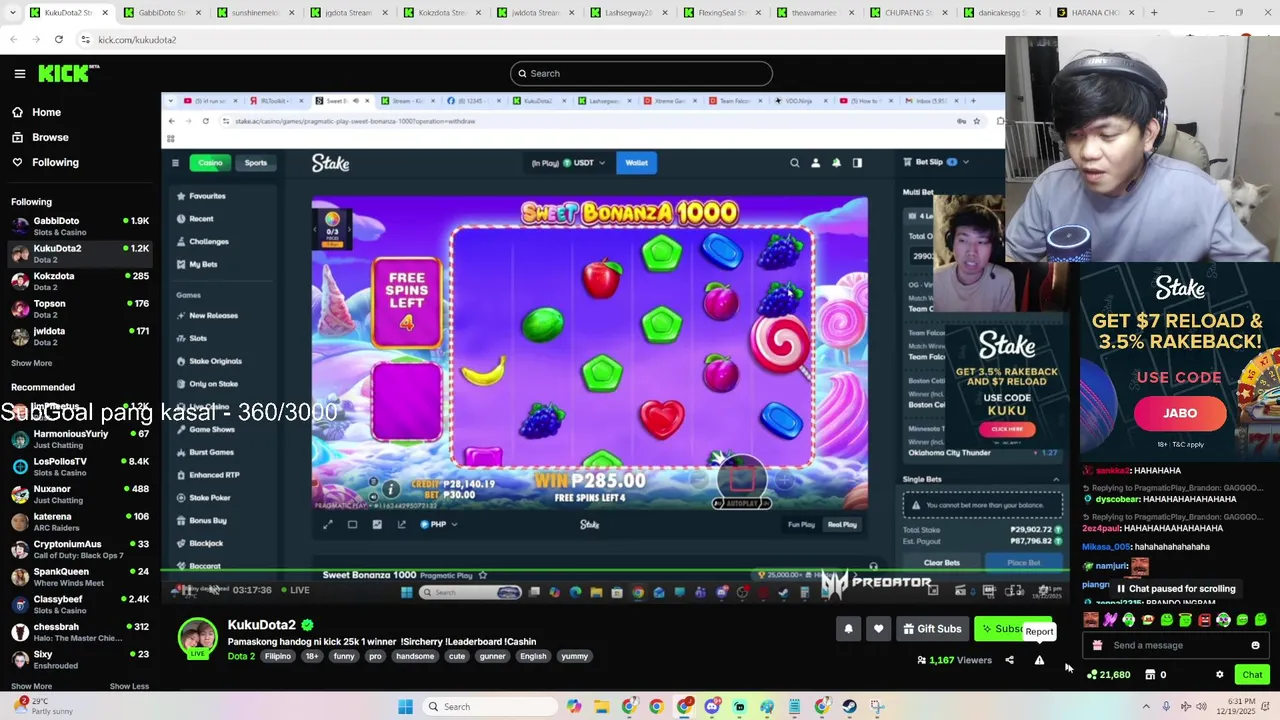Enable stream notifications bell button
This screenshot has height=720, width=1280.
[848, 629]
